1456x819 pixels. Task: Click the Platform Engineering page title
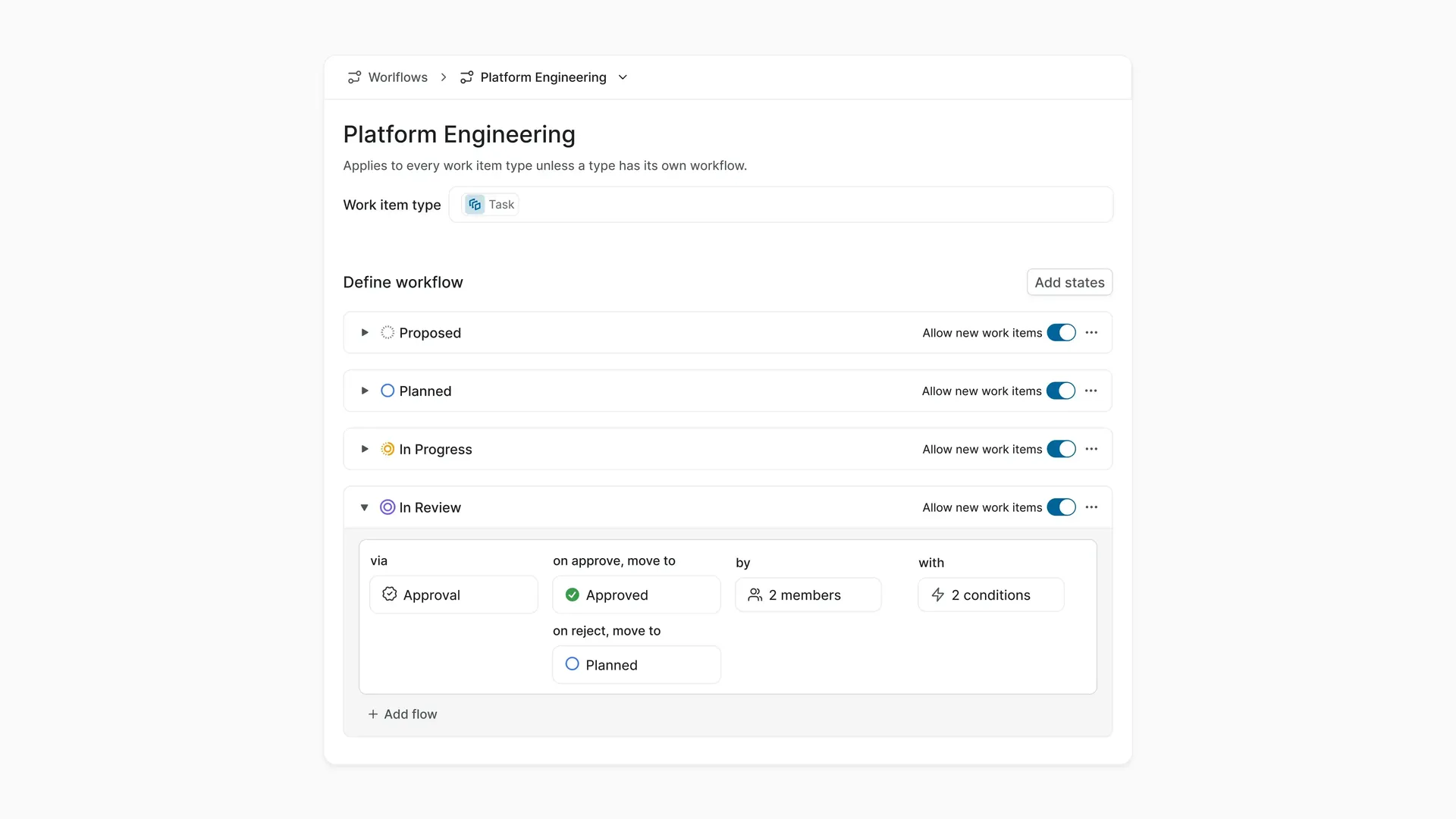click(459, 134)
